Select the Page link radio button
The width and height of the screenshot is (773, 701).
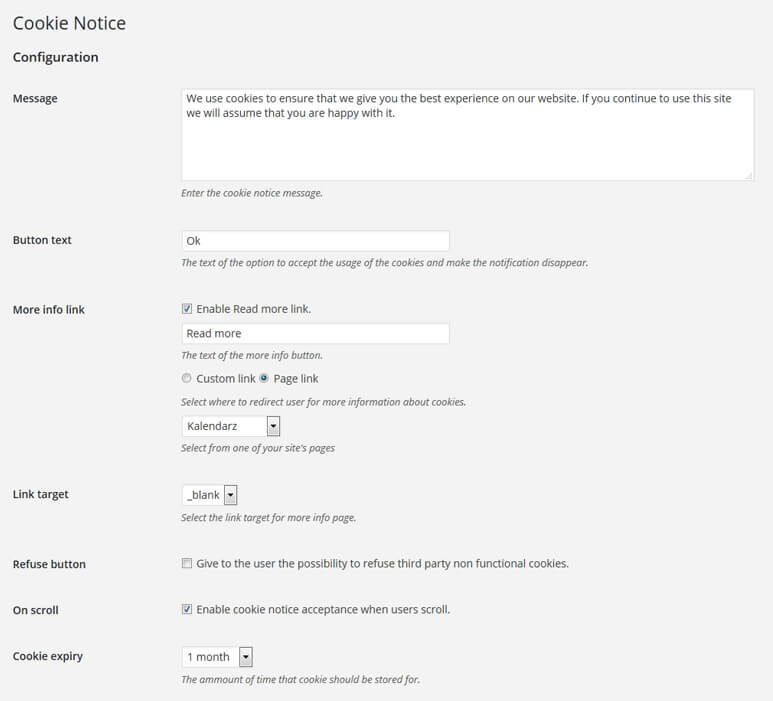(x=264, y=378)
